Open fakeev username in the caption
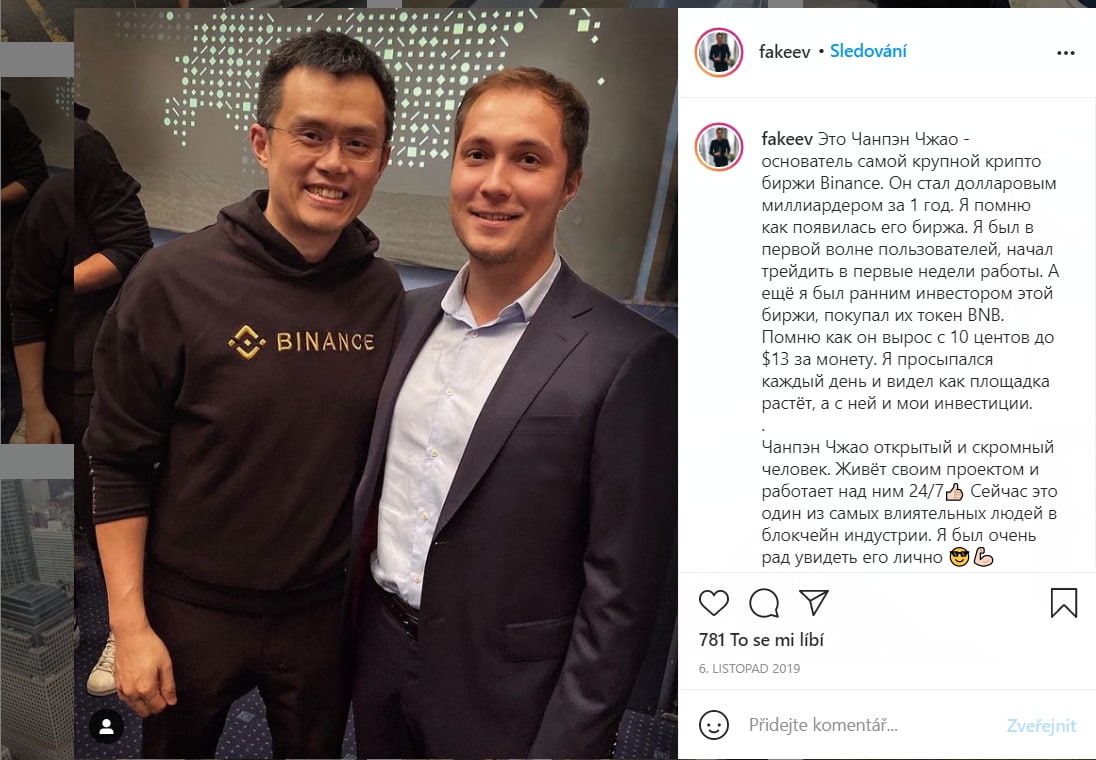This screenshot has width=1096, height=760. (787, 138)
